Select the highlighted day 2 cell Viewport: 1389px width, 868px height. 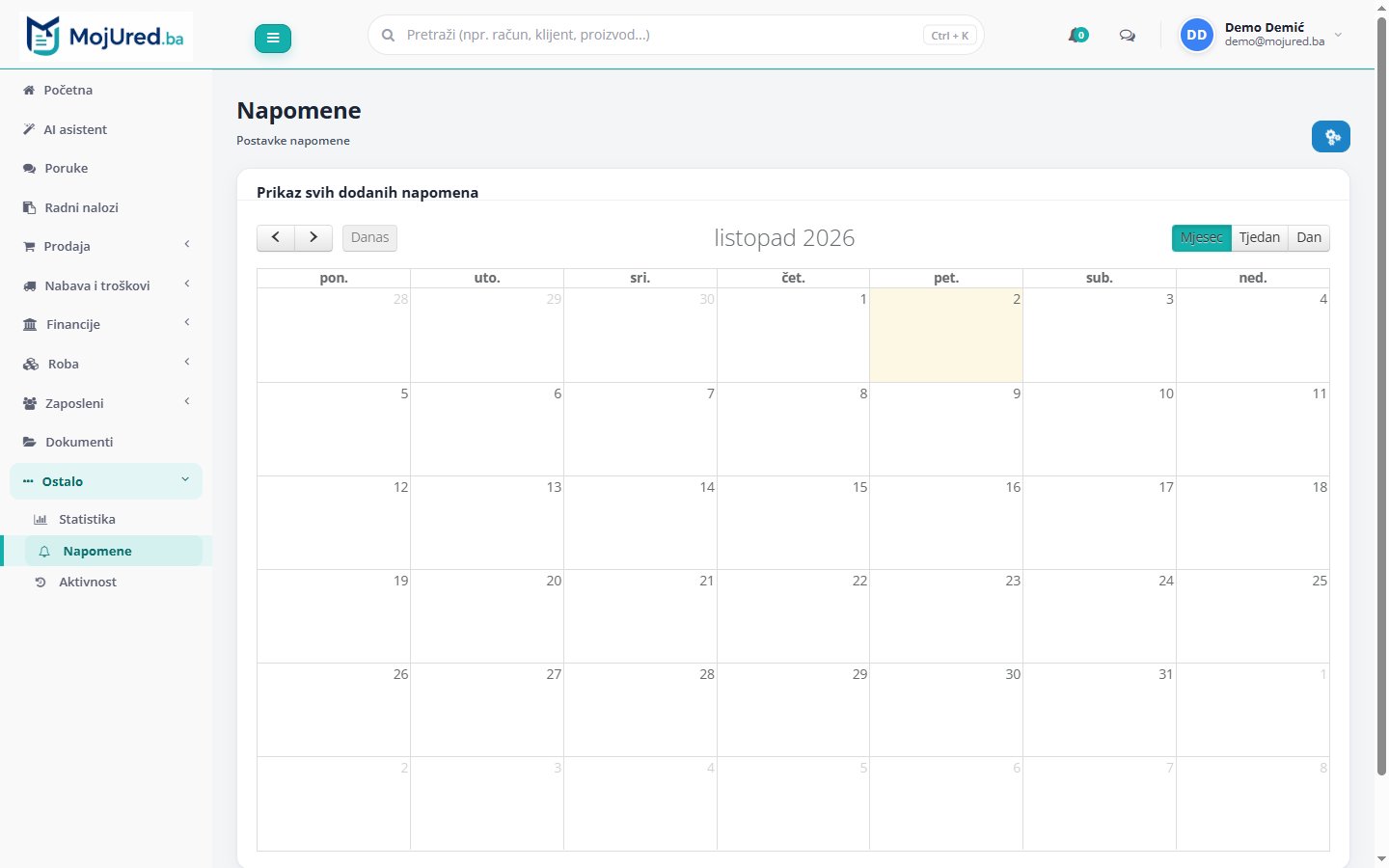(946, 335)
